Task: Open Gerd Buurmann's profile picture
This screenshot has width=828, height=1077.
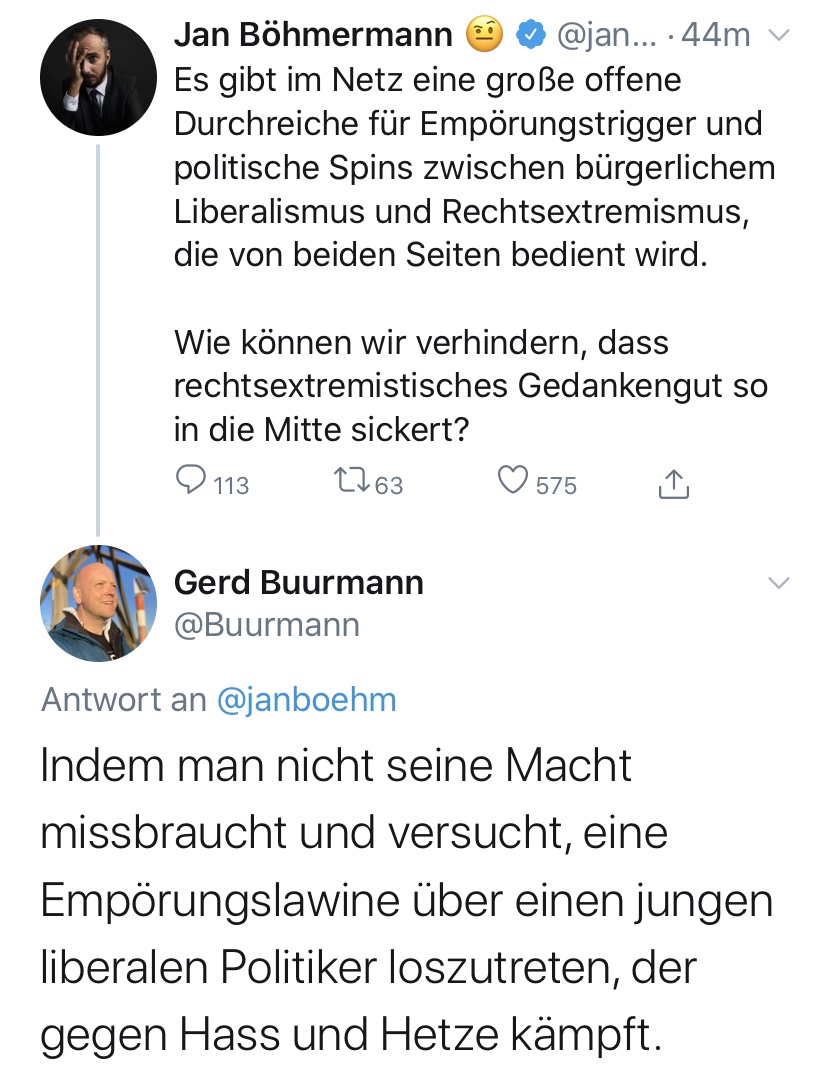Action: tap(98, 603)
